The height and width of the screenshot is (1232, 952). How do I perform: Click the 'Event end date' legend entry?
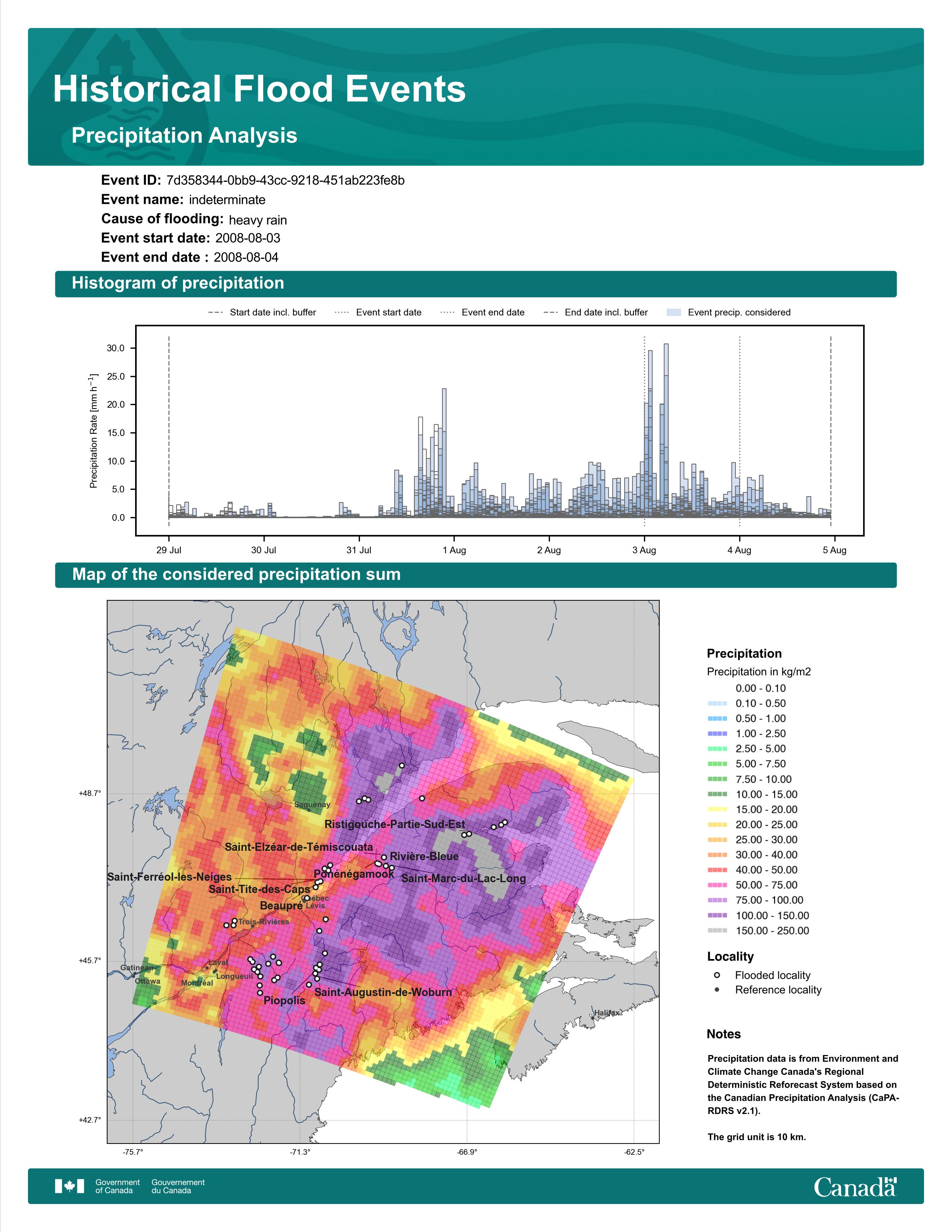click(x=482, y=312)
